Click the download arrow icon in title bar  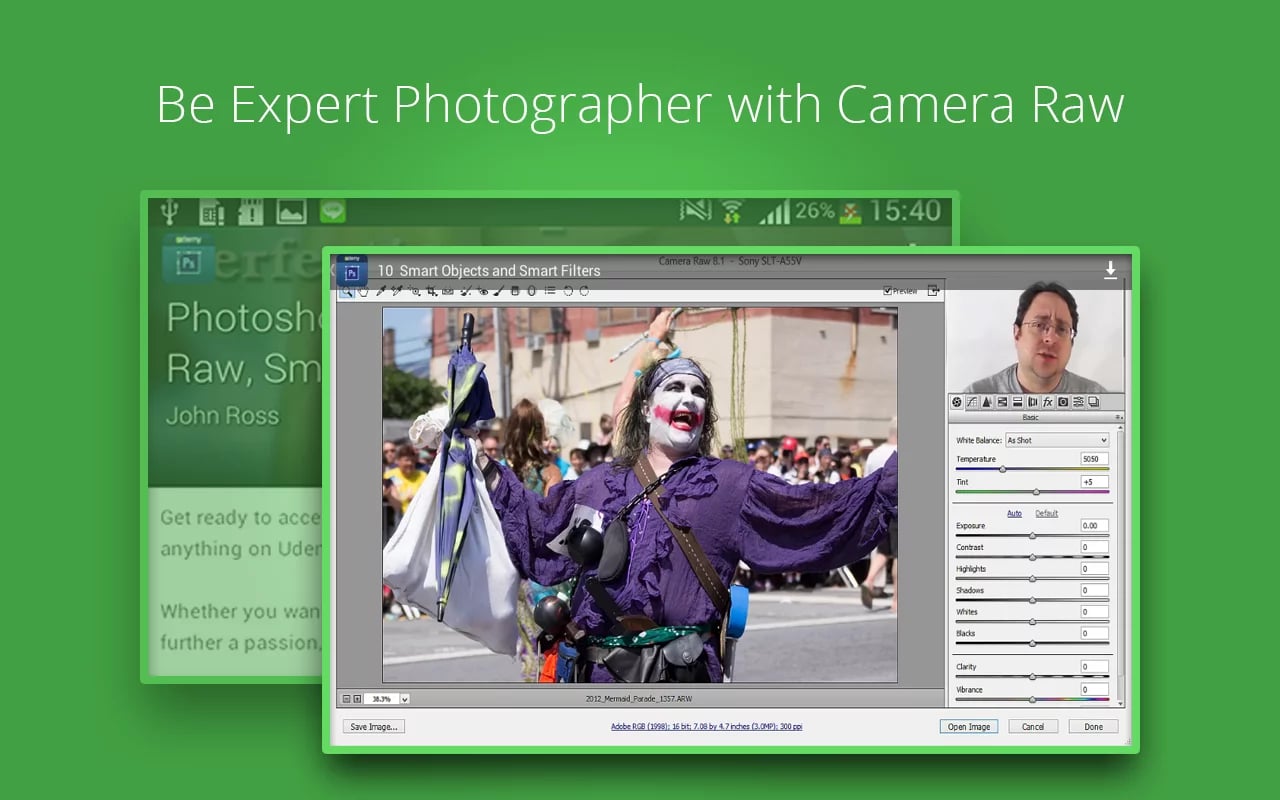click(x=1110, y=269)
